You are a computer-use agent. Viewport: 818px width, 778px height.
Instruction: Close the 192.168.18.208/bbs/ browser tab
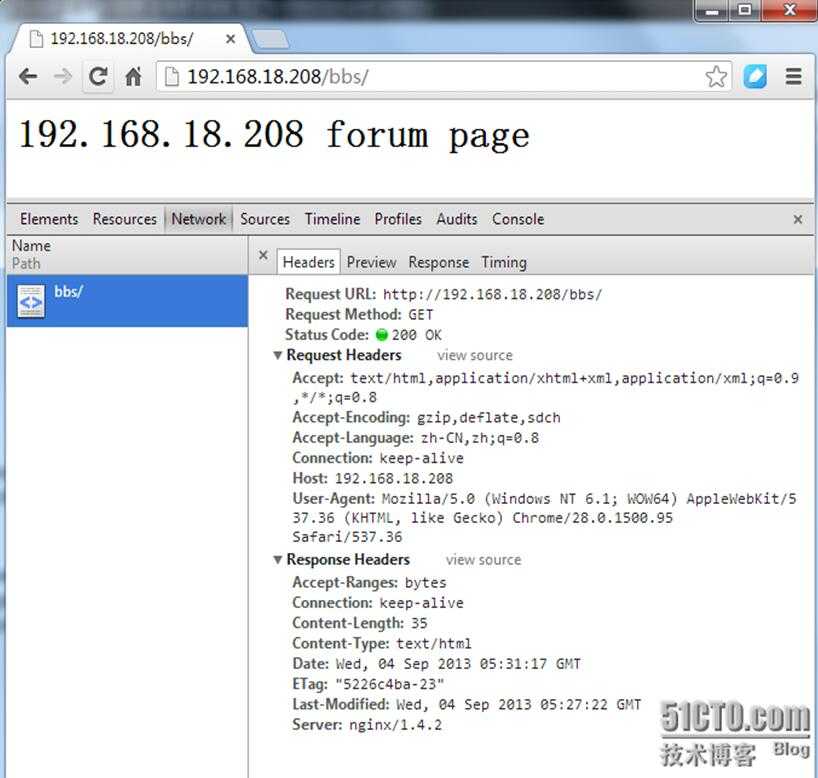pyautogui.click(x=230, y=39)
